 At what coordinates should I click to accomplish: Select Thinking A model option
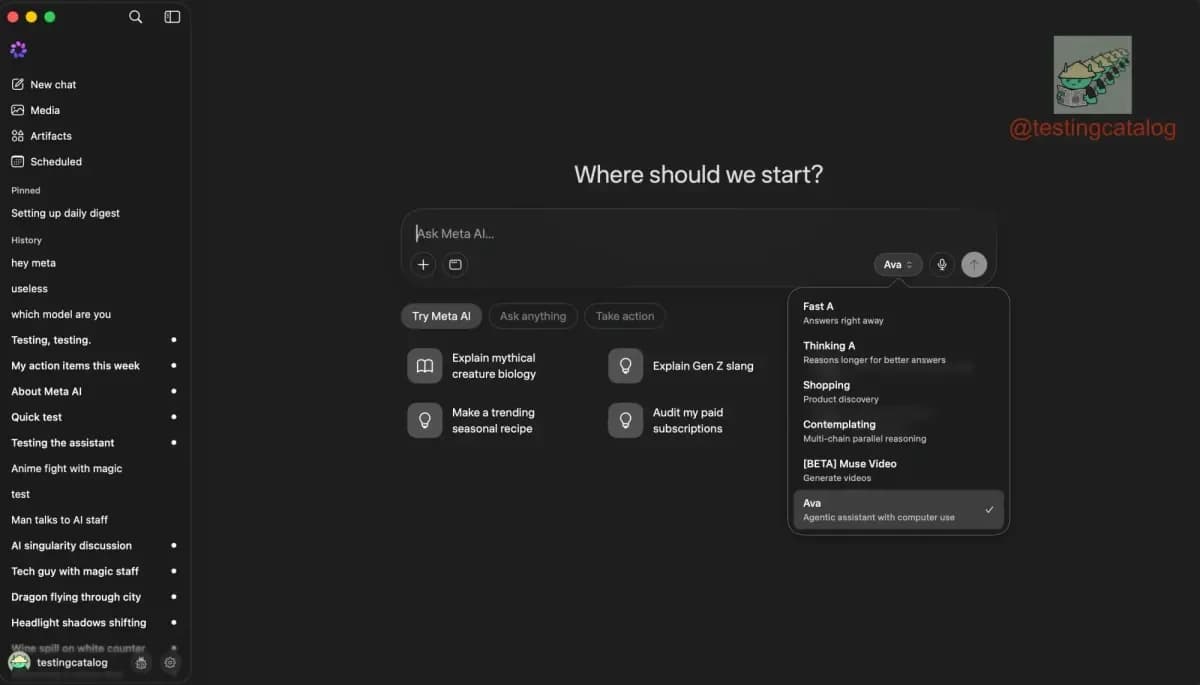[x=898, y=352]
